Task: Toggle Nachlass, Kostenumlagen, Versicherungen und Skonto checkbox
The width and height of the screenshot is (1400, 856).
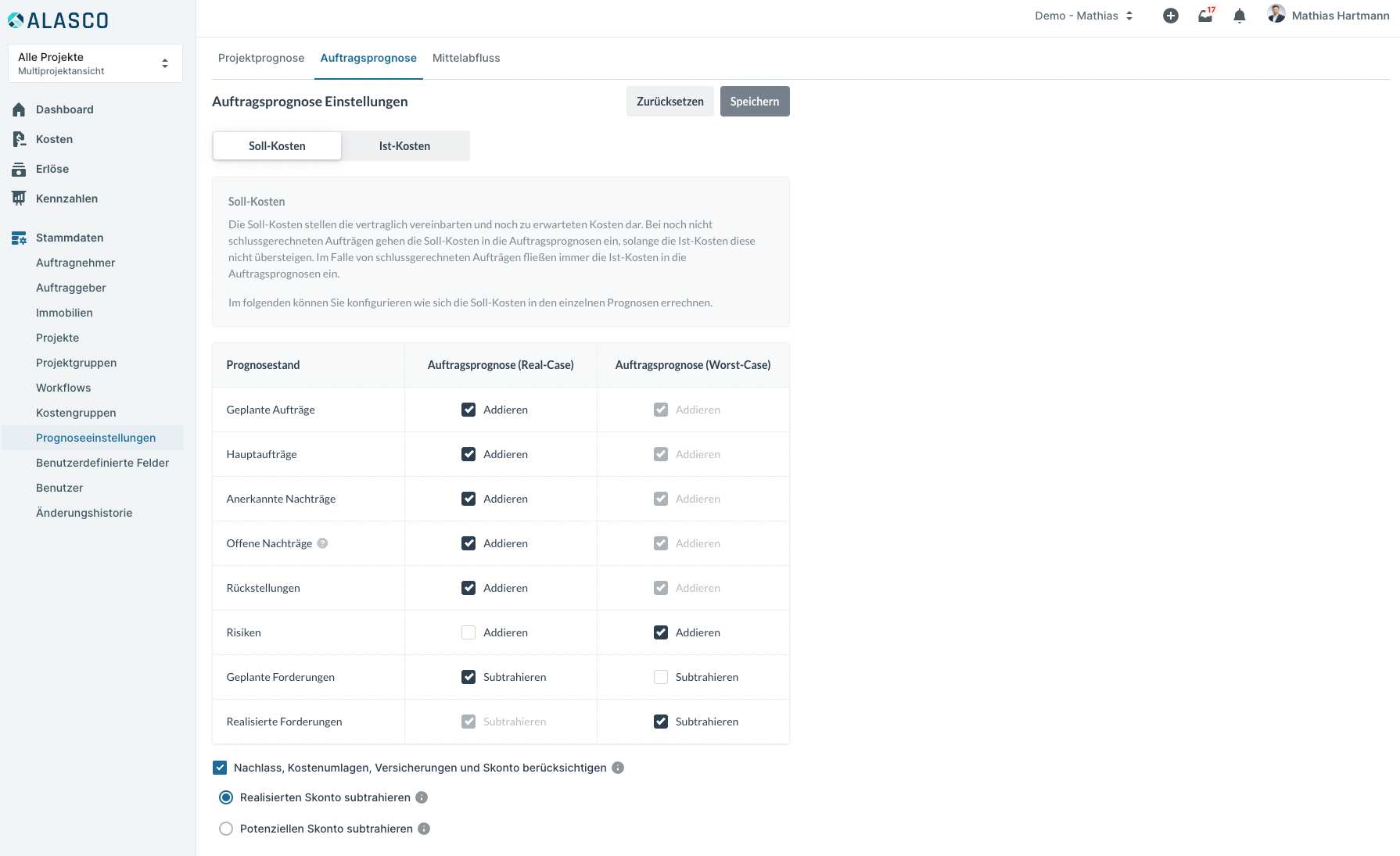Action: [220, 768]
